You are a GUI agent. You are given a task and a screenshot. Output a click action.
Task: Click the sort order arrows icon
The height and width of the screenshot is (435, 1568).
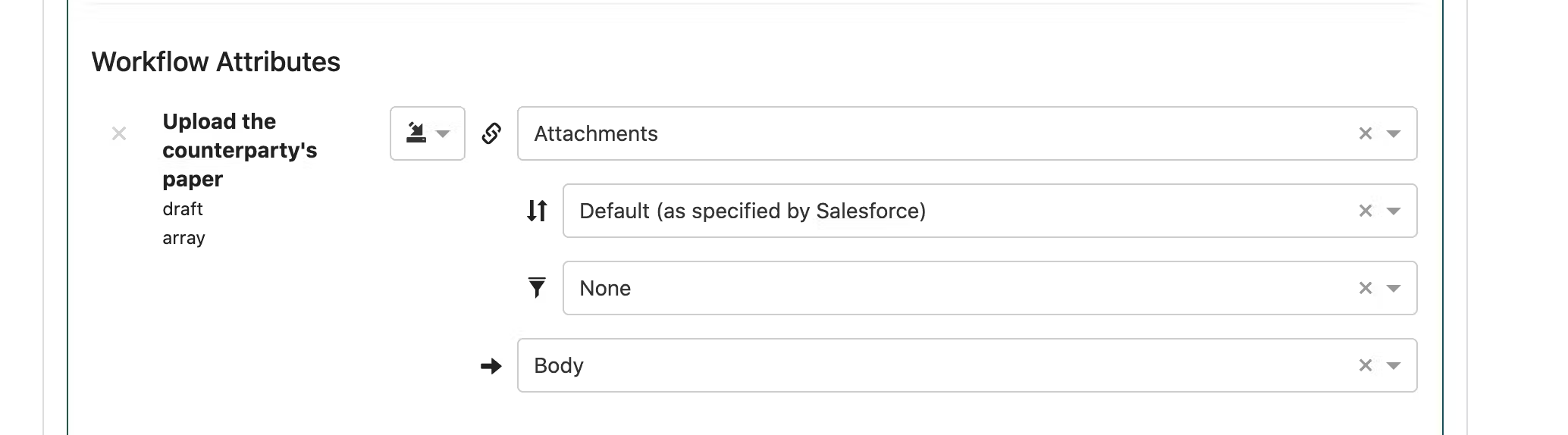tap(537, 211)
